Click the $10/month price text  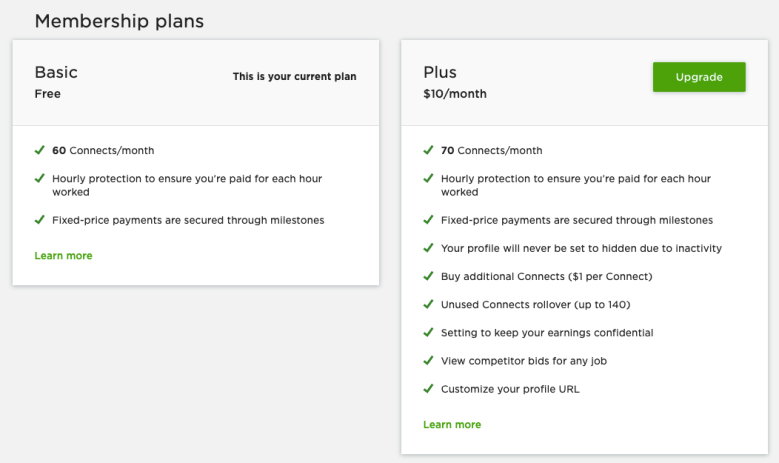(x=455, y=94)
